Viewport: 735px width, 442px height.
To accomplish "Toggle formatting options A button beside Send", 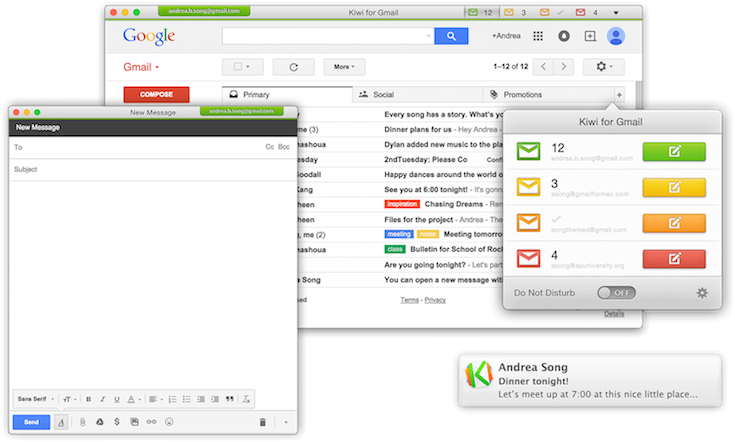I will 61,422.
